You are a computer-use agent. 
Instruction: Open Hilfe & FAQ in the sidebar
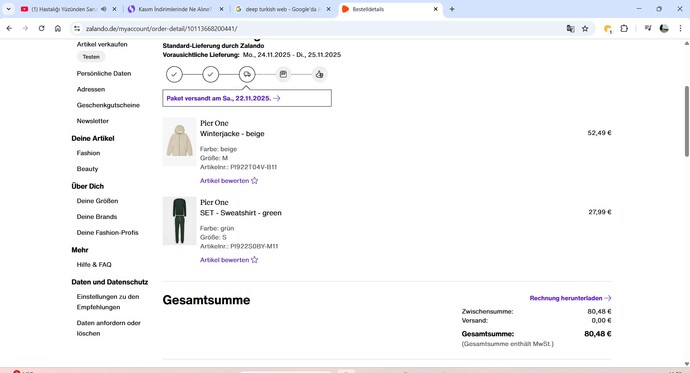tap(94, 264)
